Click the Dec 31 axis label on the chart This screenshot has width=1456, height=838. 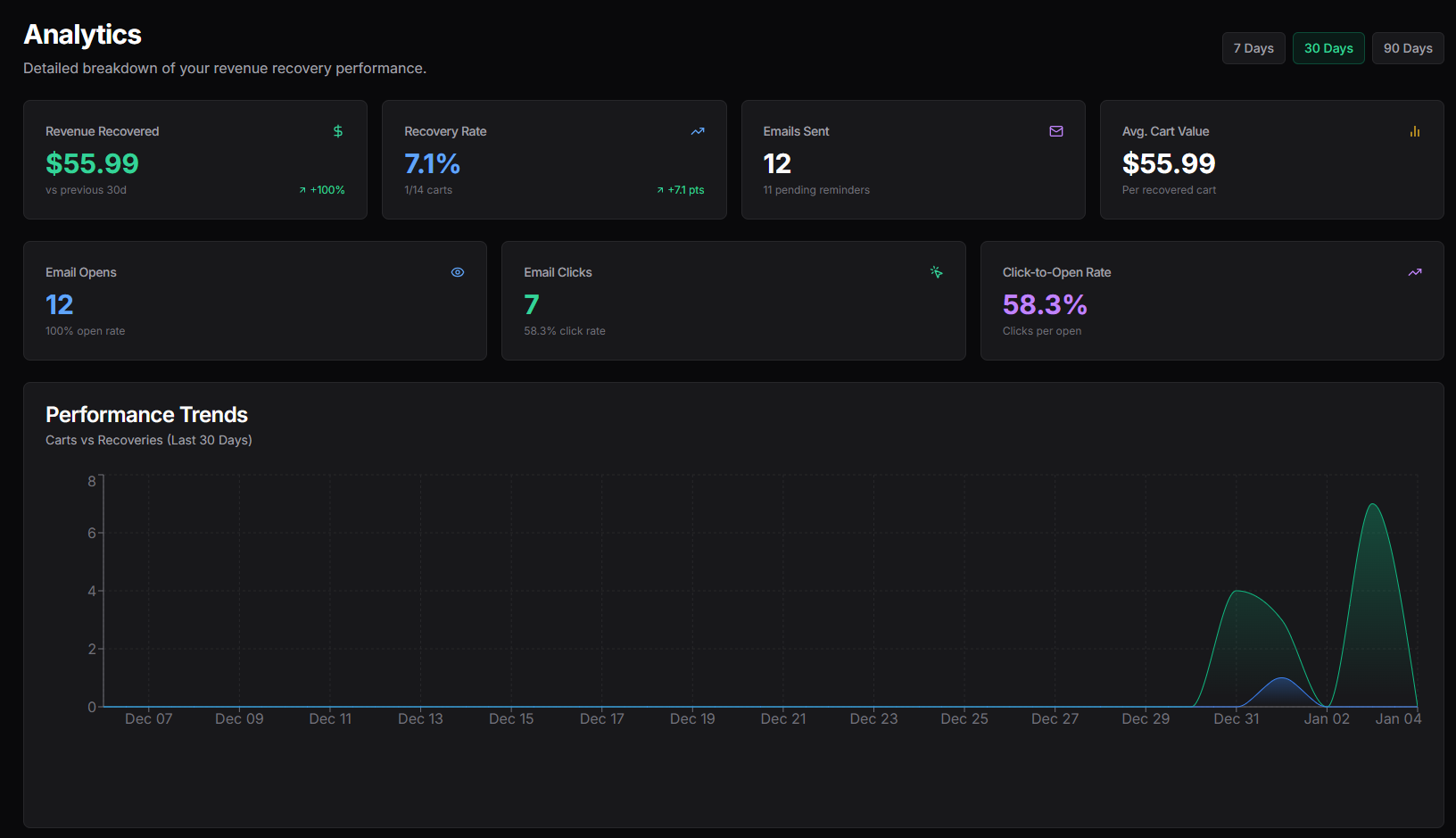pyautogui.click(x=1236, y=718)
